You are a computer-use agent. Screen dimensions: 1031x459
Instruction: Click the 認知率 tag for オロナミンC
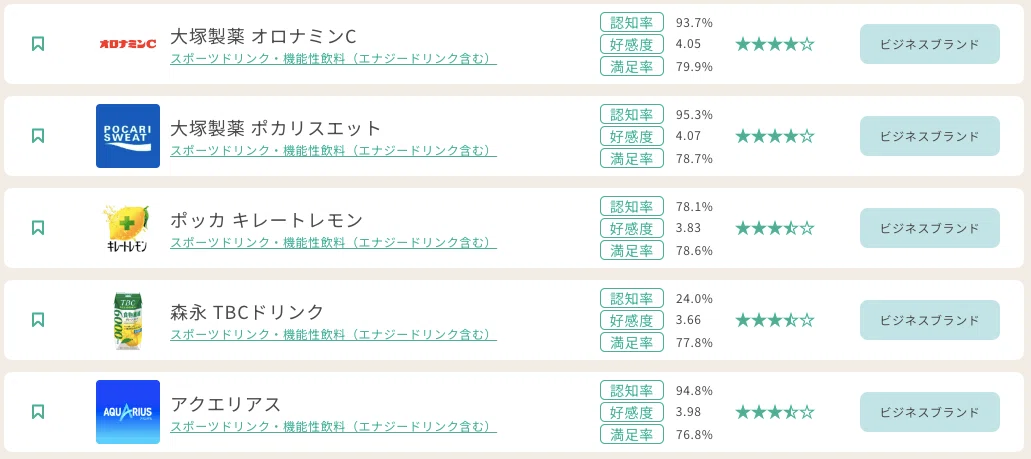[632, 22]
